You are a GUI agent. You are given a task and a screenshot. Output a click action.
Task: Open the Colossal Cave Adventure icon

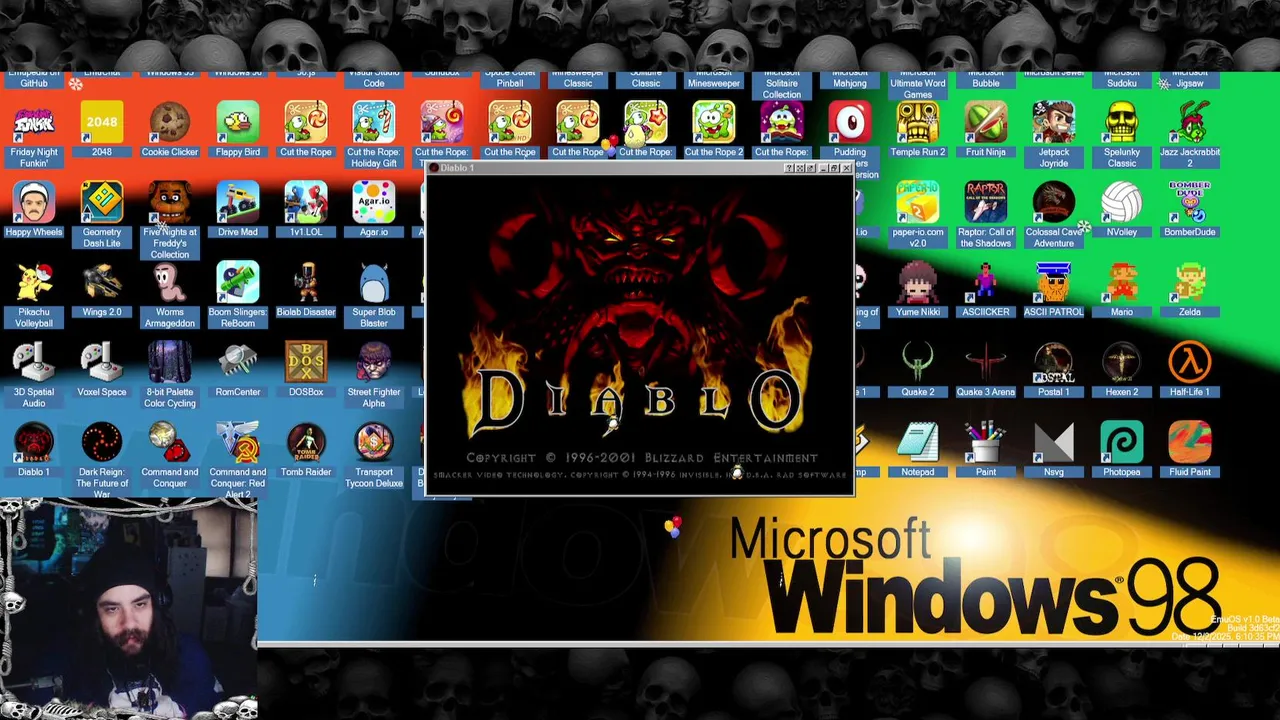tap(1054, 203)
